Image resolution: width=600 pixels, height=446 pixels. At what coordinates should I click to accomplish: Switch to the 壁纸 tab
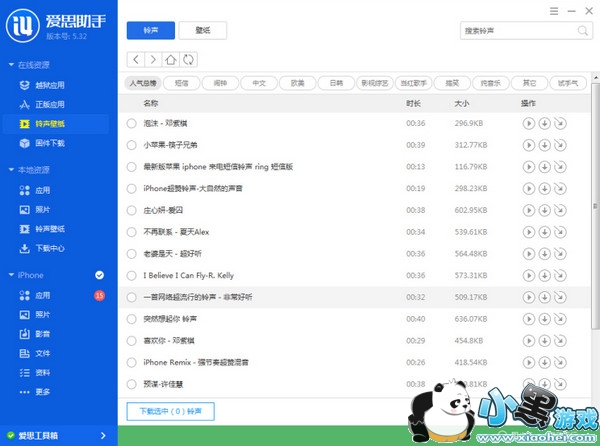209,30
